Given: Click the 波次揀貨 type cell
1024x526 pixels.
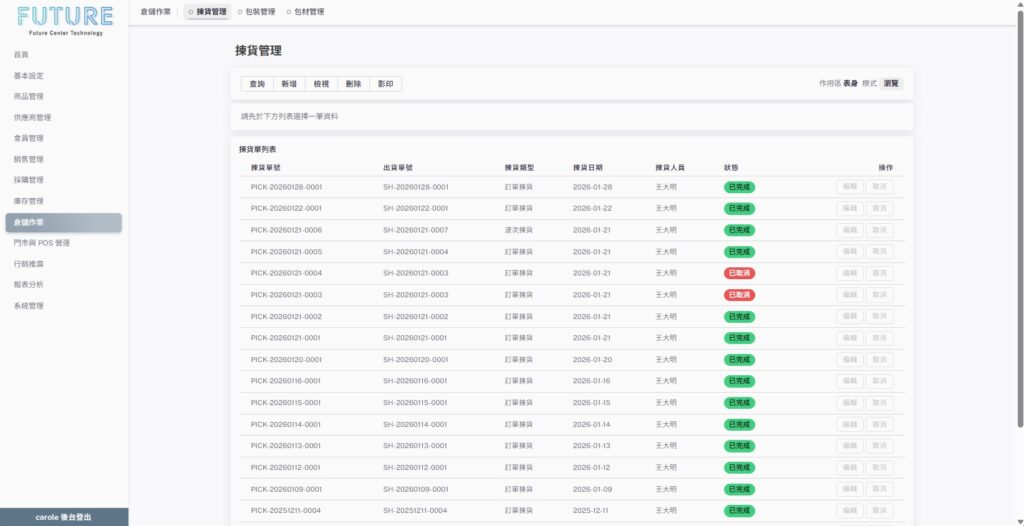Looking at the screenshot, I should coord(519,231).
